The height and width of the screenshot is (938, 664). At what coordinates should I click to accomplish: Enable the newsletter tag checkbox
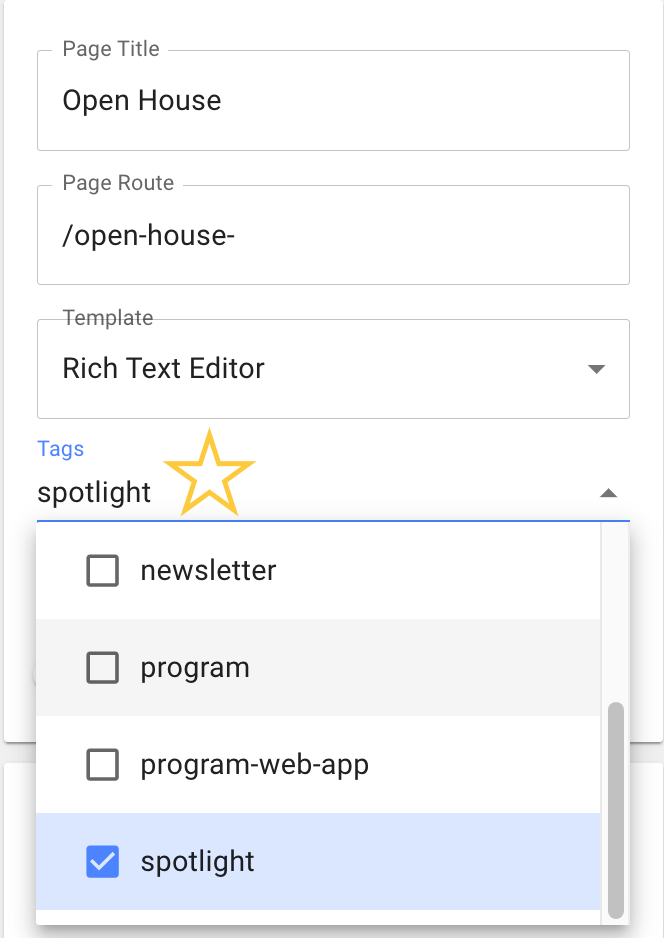tap(100, 570)
